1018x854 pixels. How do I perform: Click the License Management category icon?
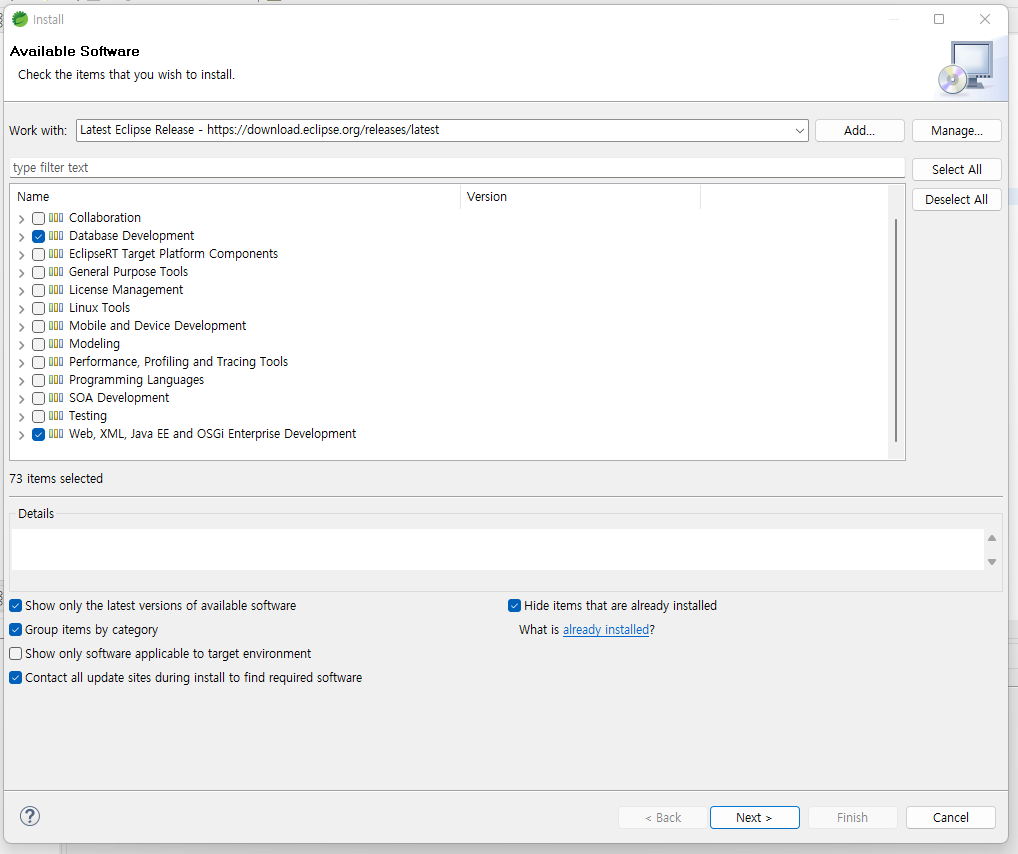pyautogui.click(x=56, y=290)
